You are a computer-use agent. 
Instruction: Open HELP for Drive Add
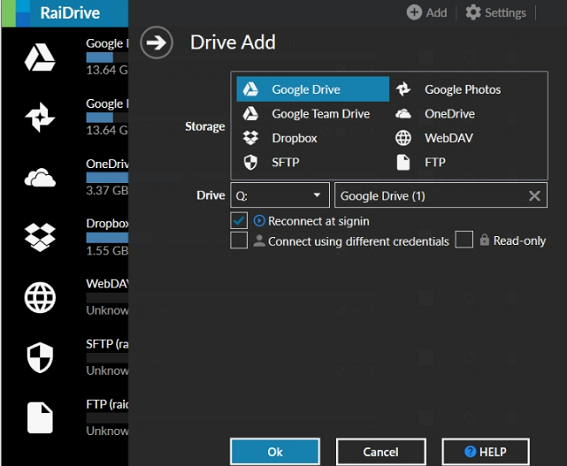click(486, 452)
